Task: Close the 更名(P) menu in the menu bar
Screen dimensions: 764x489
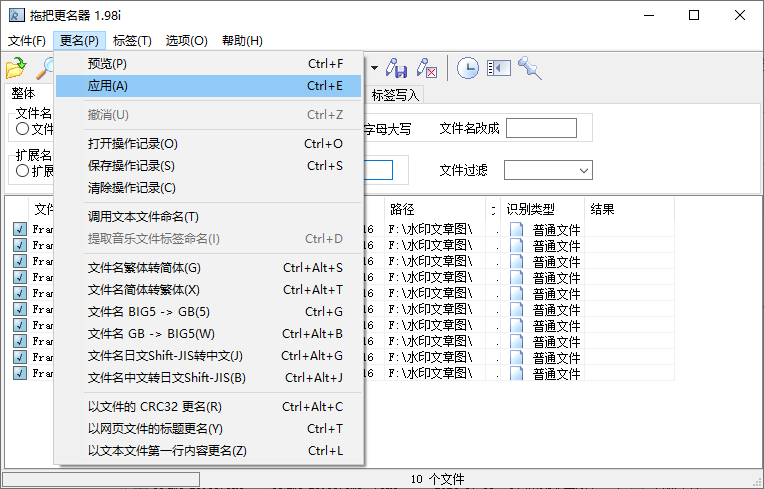Action: click(79, 40)
